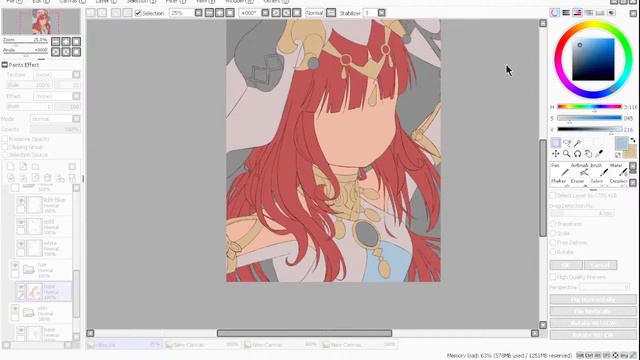Activate the Rotate view tool
Image resolution: width=640 pixels, height=360 pixels.
(577, 153)
